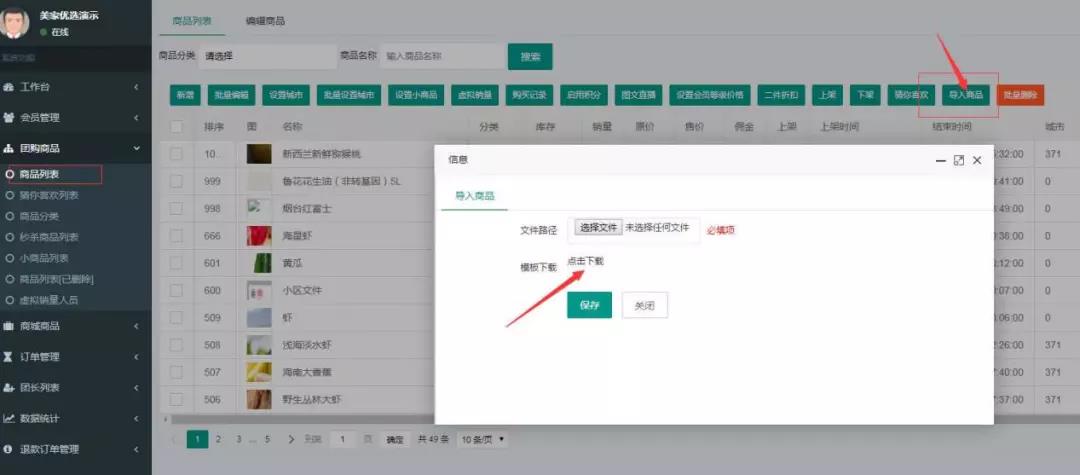Click the 会员管理 members icon

pyautogui.click(x=9, y=118)
